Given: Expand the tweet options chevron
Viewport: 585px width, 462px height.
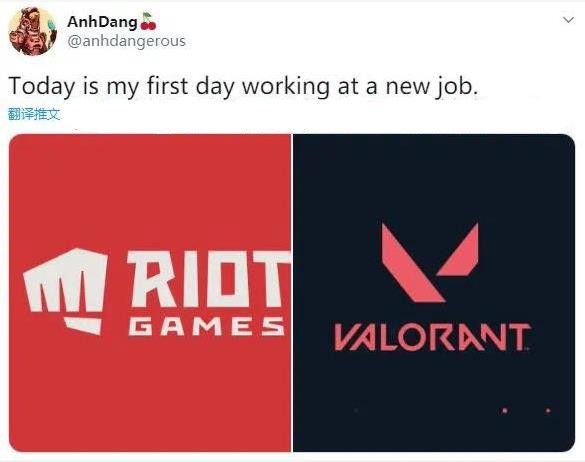Looking at the screenshot, I should (x=568, y=20).
